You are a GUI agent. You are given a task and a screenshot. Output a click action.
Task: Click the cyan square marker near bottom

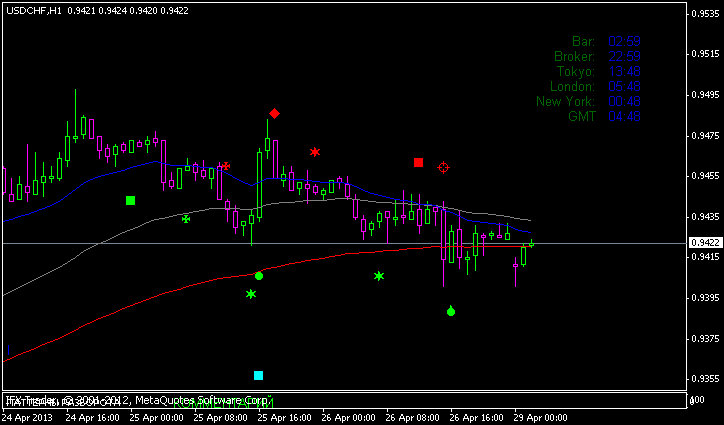point(259,375)
